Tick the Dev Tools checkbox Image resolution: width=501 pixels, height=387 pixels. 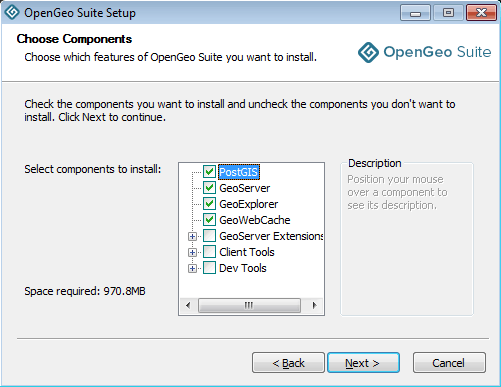[x=209, y=268]
